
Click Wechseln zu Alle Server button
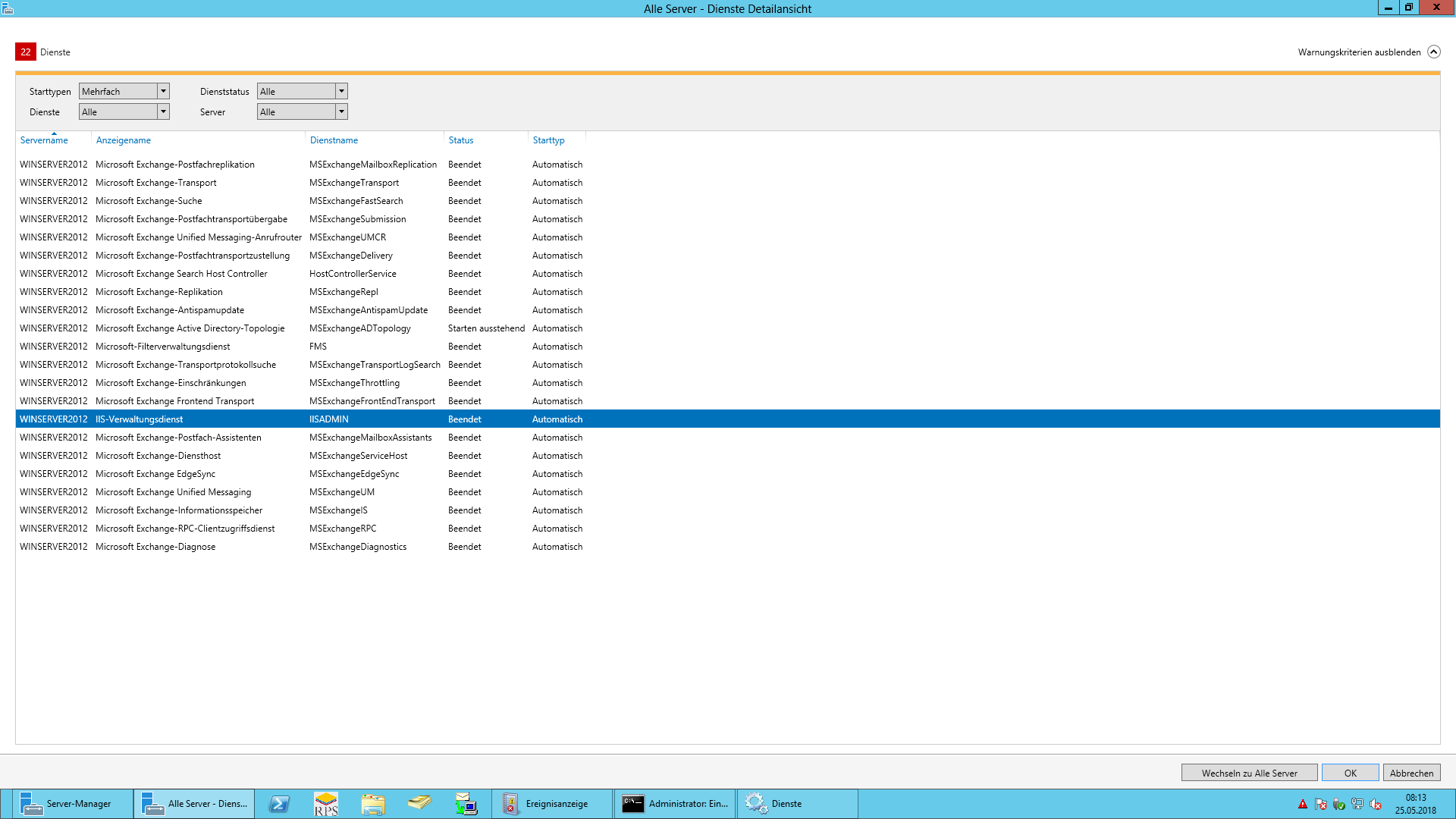click(x=1249, y=773)
